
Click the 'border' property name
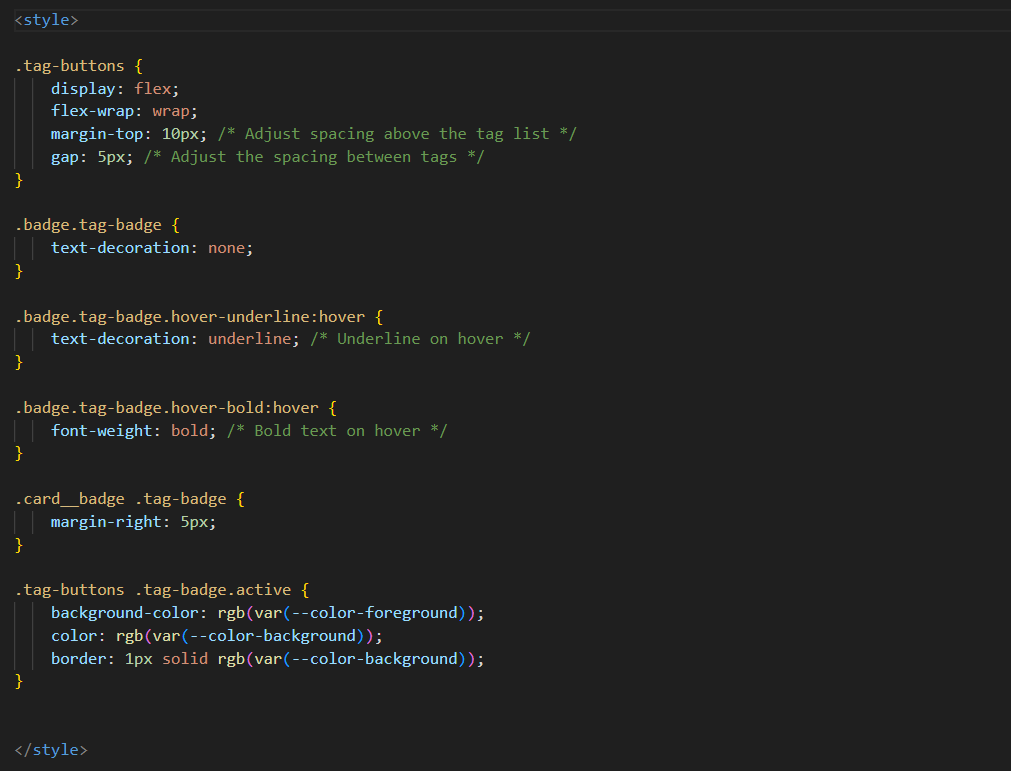coord(78,659)
